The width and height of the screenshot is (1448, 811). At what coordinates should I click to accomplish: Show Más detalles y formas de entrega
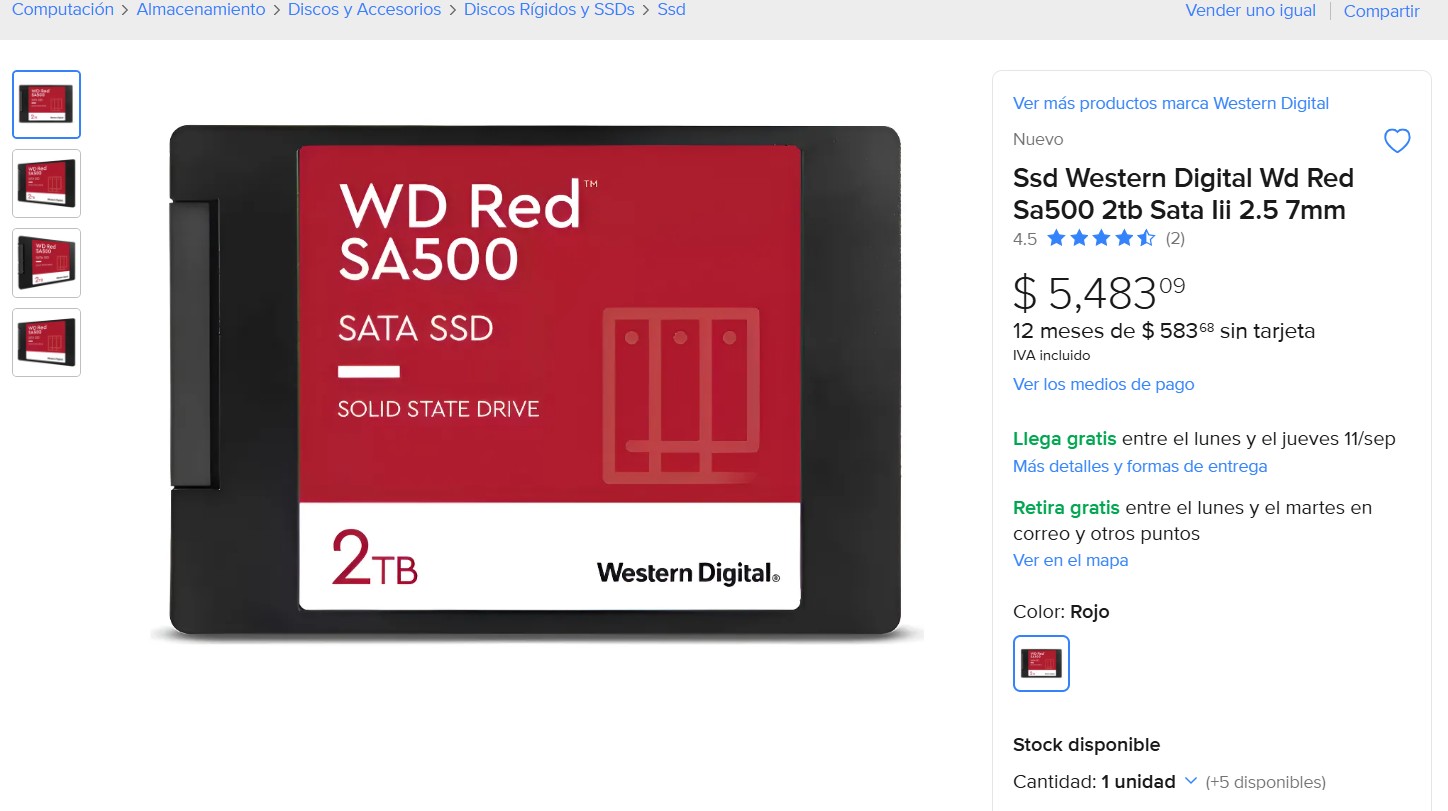click(x=1140, y=466)
